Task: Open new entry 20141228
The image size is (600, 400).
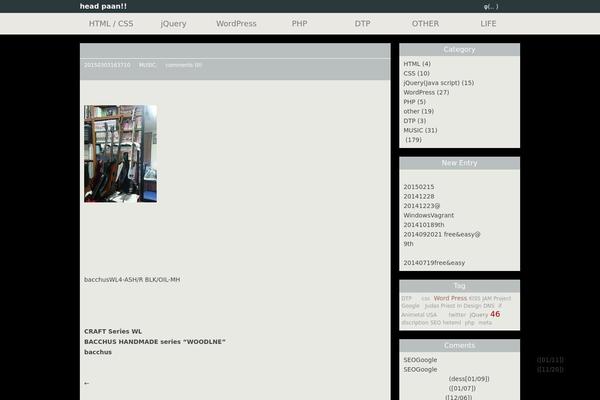Action: tap(419, 196)
